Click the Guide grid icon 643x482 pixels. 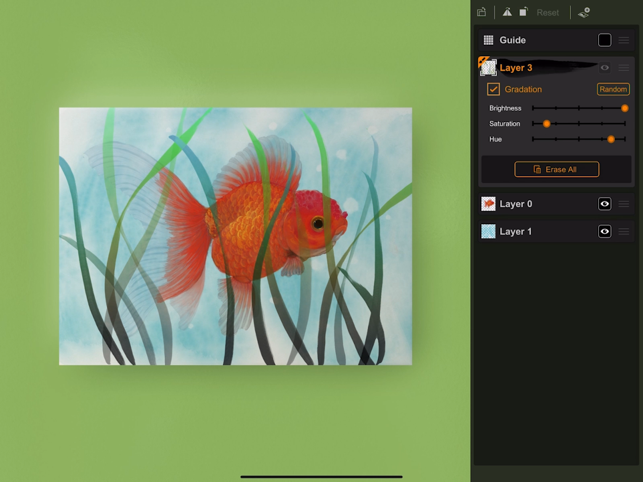coord(488,40)
